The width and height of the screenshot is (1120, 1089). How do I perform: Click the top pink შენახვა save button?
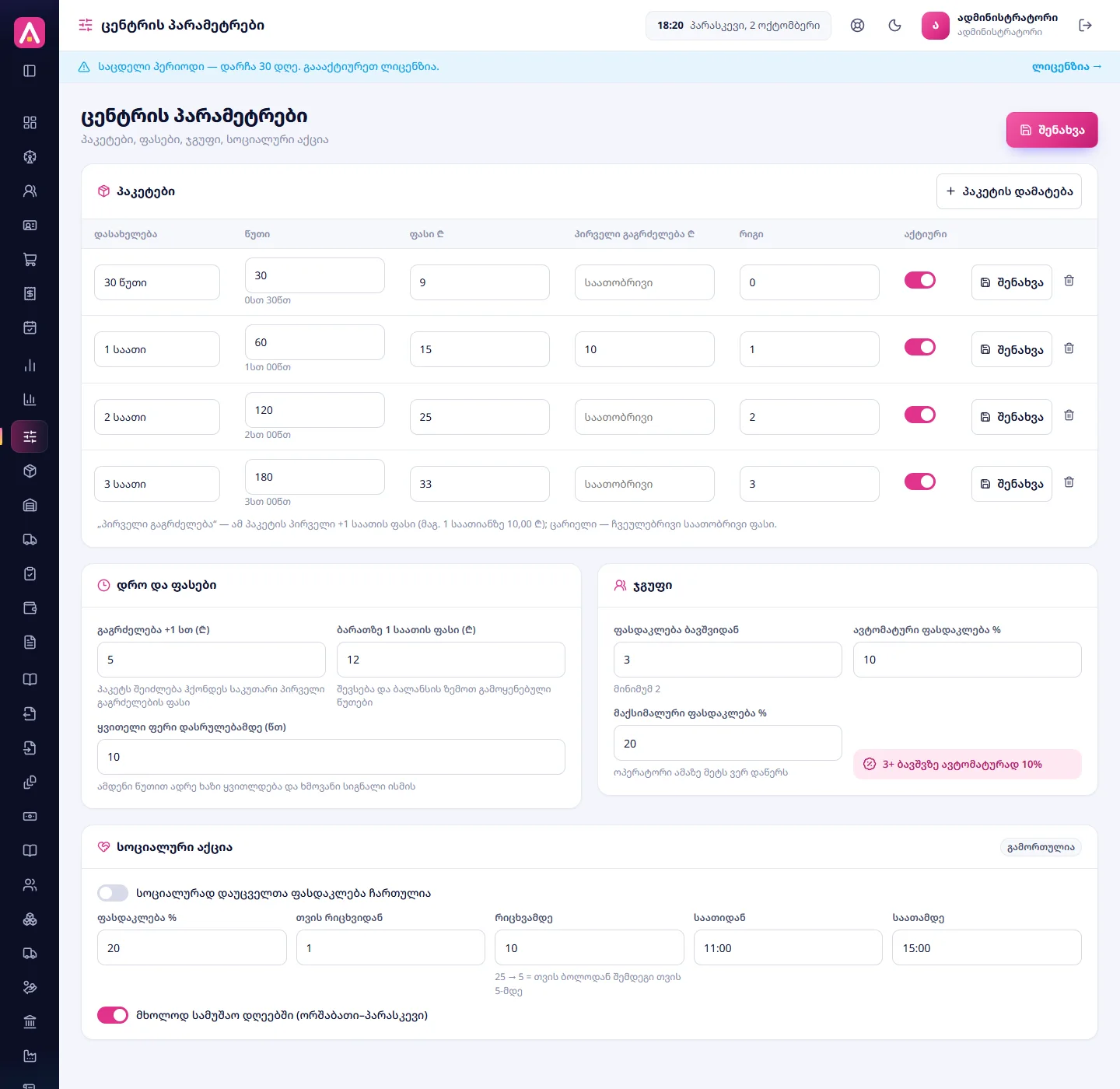point(1052,130)
